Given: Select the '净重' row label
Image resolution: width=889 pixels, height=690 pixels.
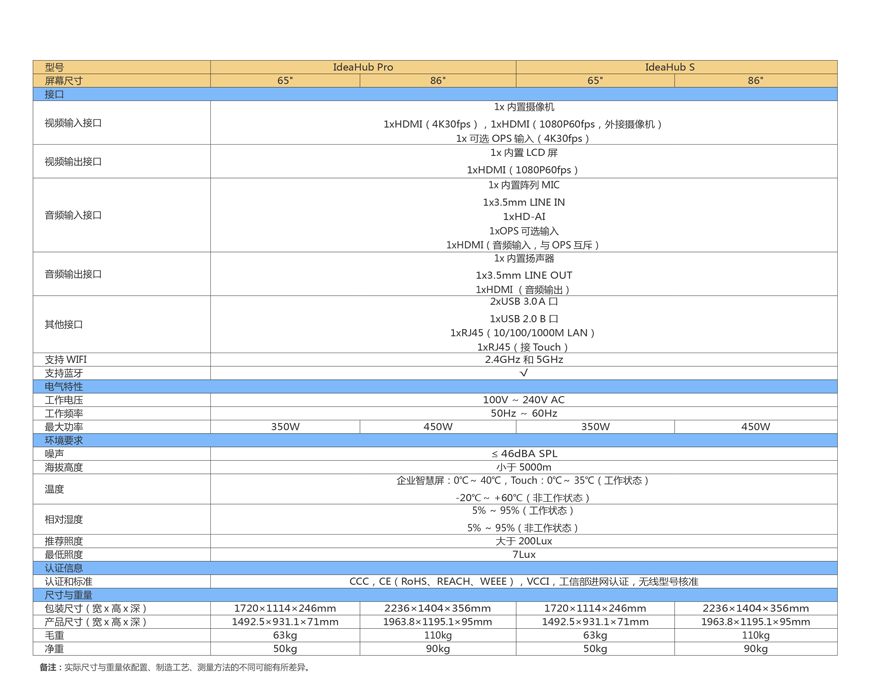Looking at the screenshot, I should coord(54,649).
